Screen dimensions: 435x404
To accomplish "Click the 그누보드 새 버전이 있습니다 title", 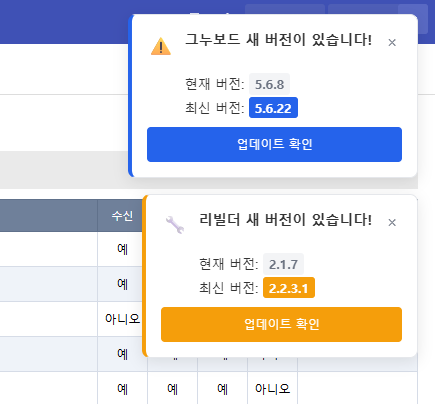I will point(278,40).
